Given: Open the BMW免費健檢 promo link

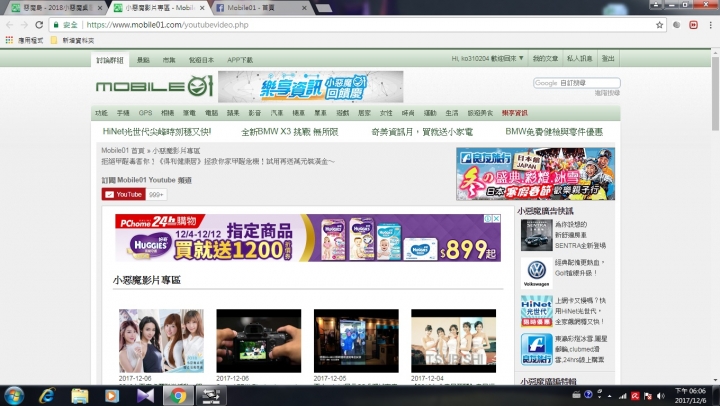Looking at the screenshot, I should [x=554, y=132].
